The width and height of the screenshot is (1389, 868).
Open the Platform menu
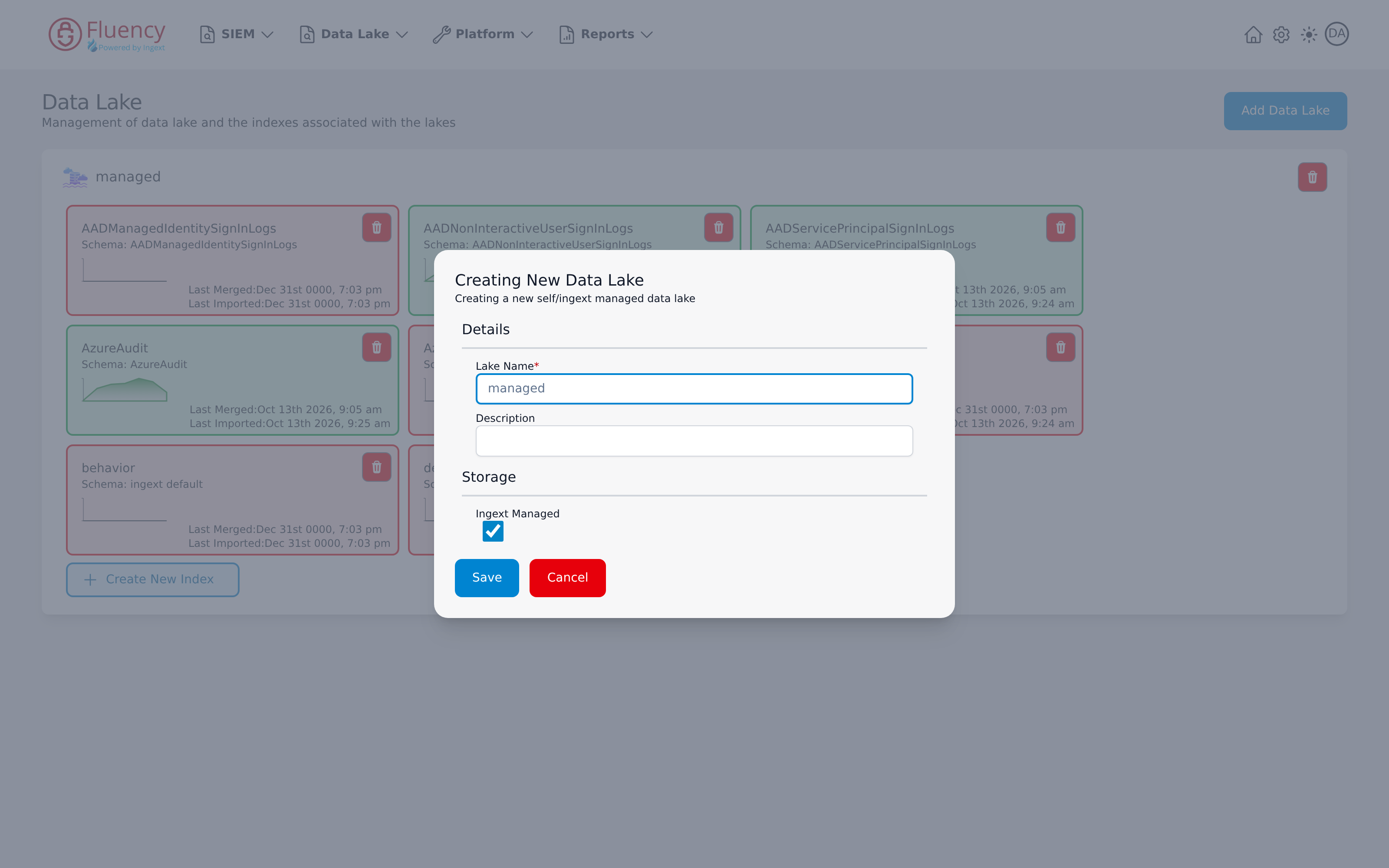pos(483,34)
